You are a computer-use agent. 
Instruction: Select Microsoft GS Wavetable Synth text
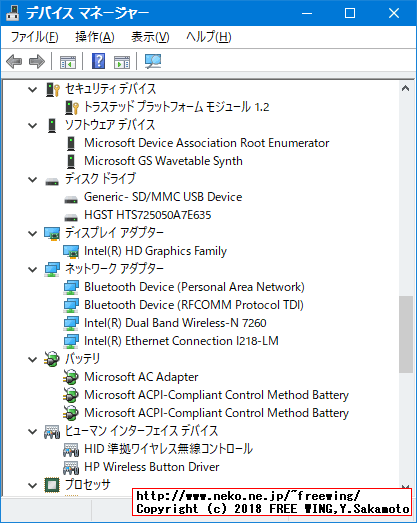tap(163, 161)
